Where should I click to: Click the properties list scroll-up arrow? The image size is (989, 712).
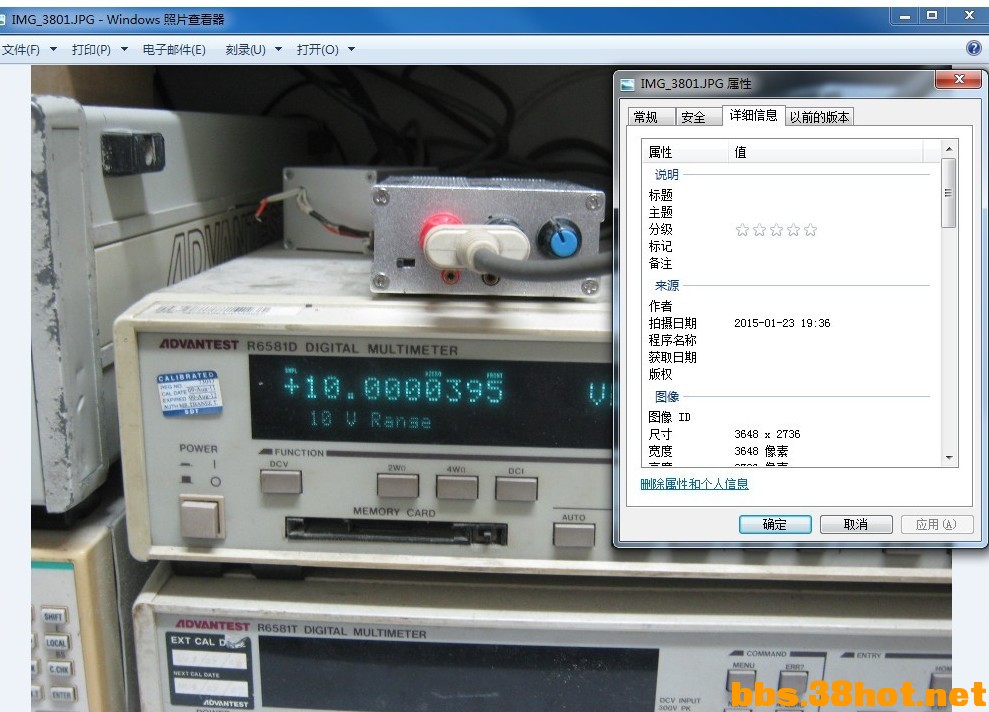pos(949,149)
